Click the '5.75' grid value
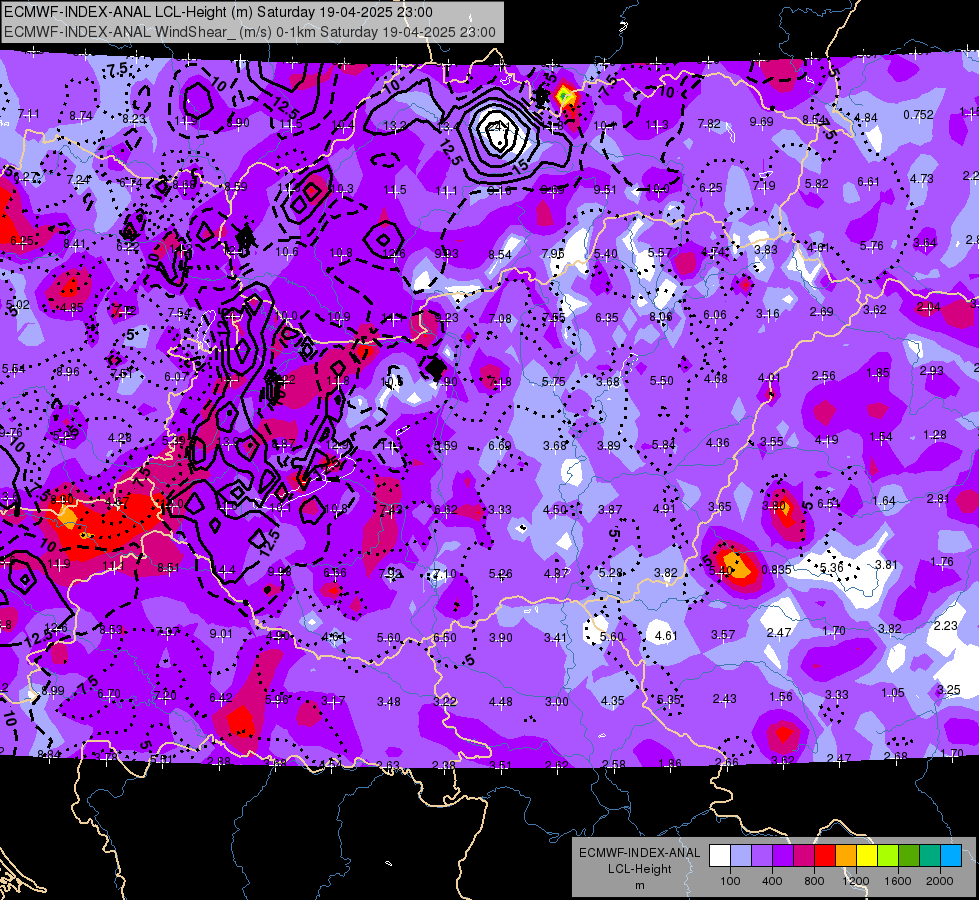 [x=554, y=382]
